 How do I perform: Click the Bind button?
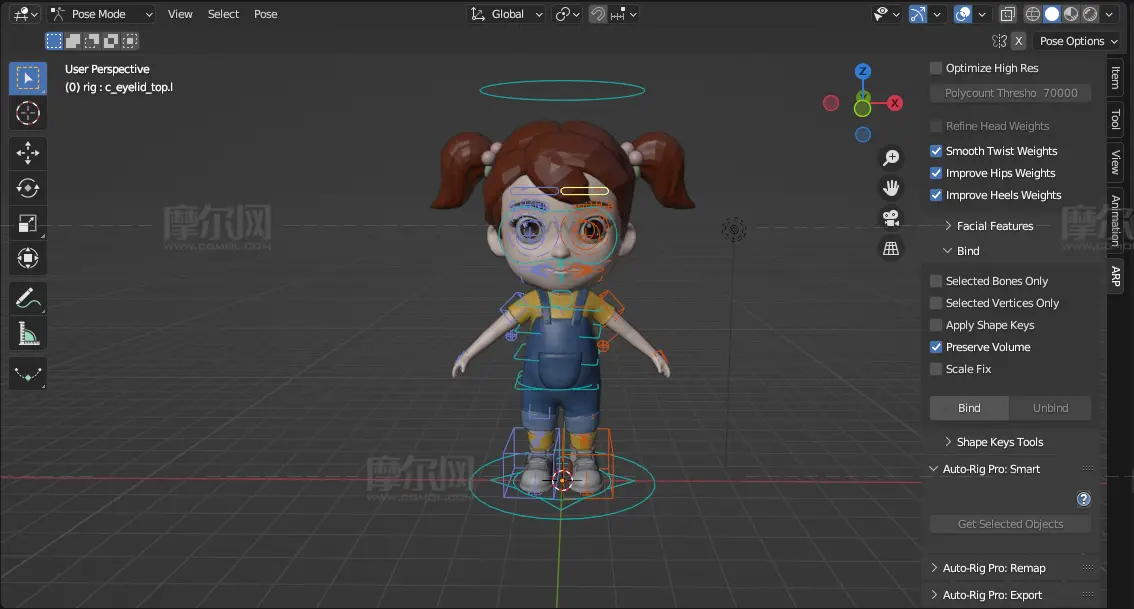point(969,408)
